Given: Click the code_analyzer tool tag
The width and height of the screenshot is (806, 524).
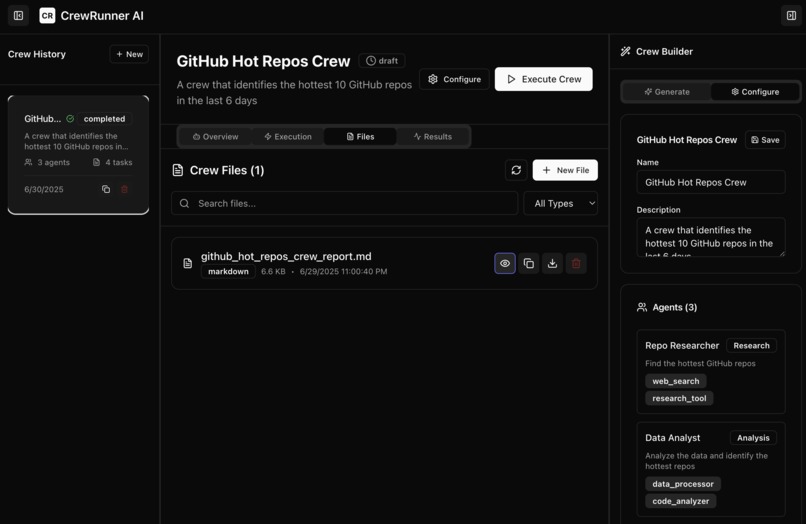Looking at the screenshot, I should pos(681,501).
